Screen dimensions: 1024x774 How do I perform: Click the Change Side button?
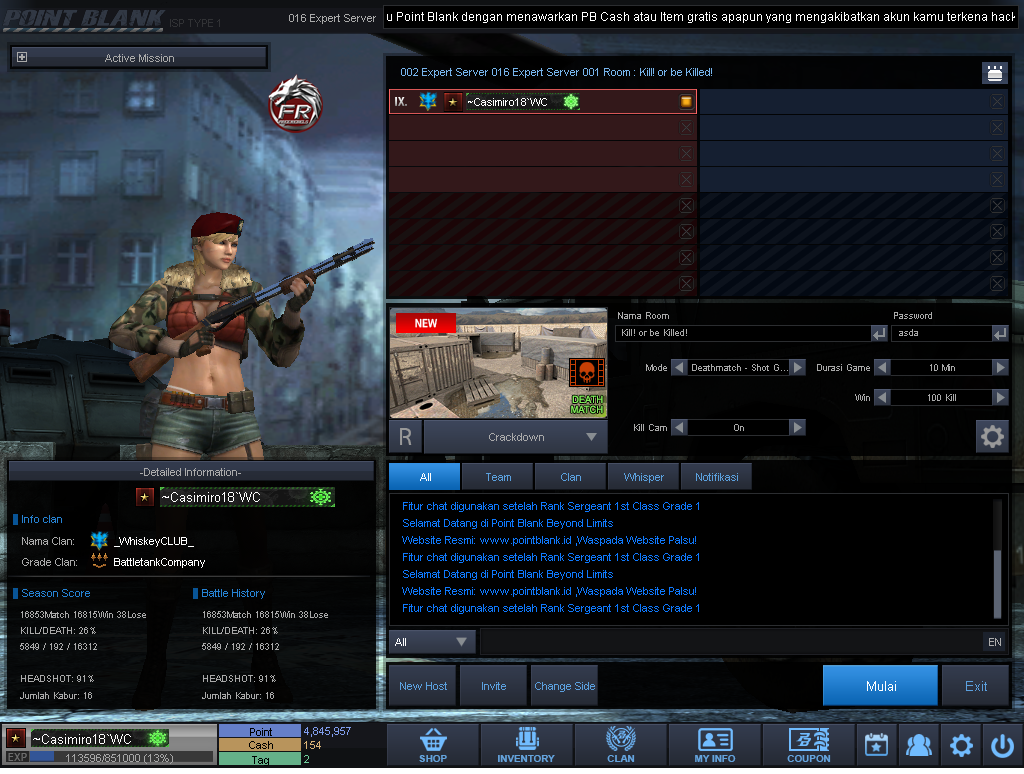pos(565,686)
